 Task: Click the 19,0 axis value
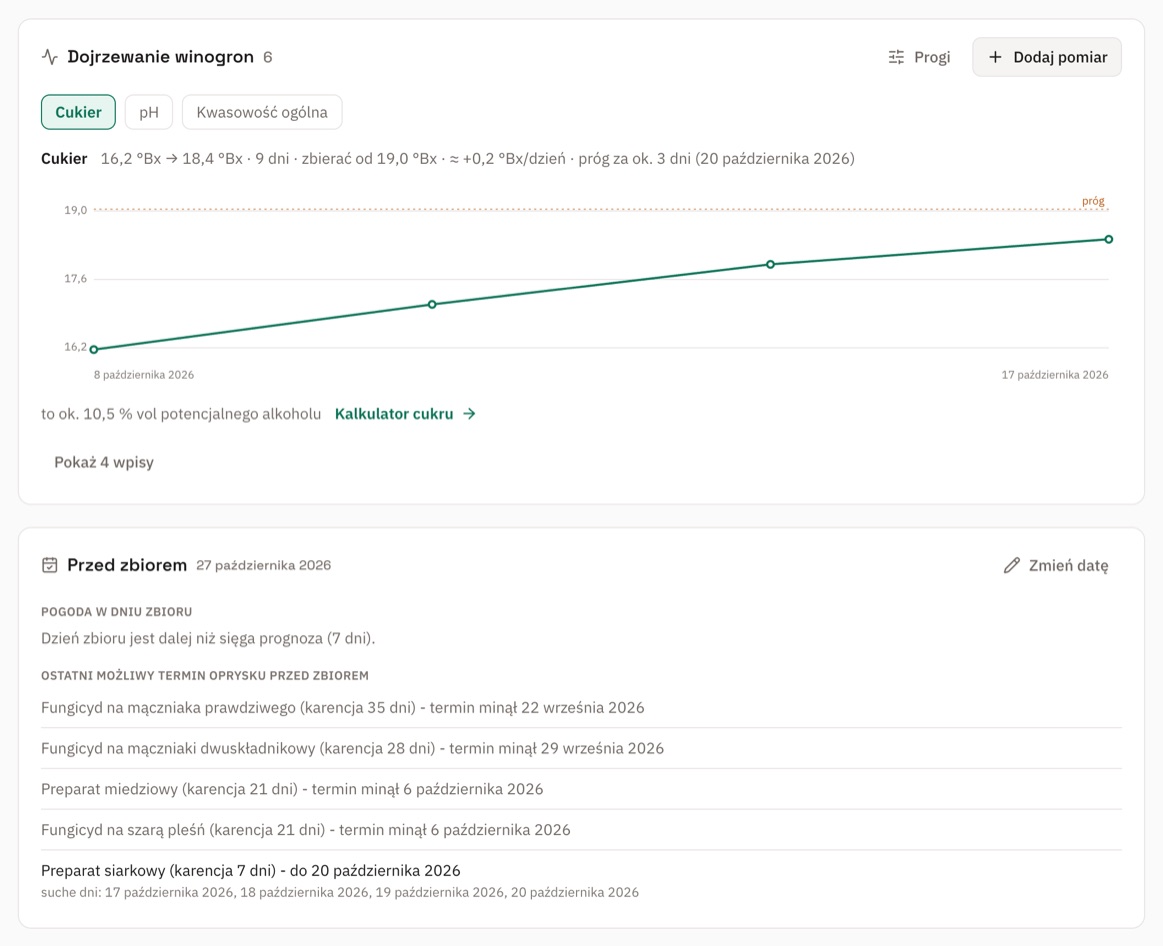pos(76,210)
